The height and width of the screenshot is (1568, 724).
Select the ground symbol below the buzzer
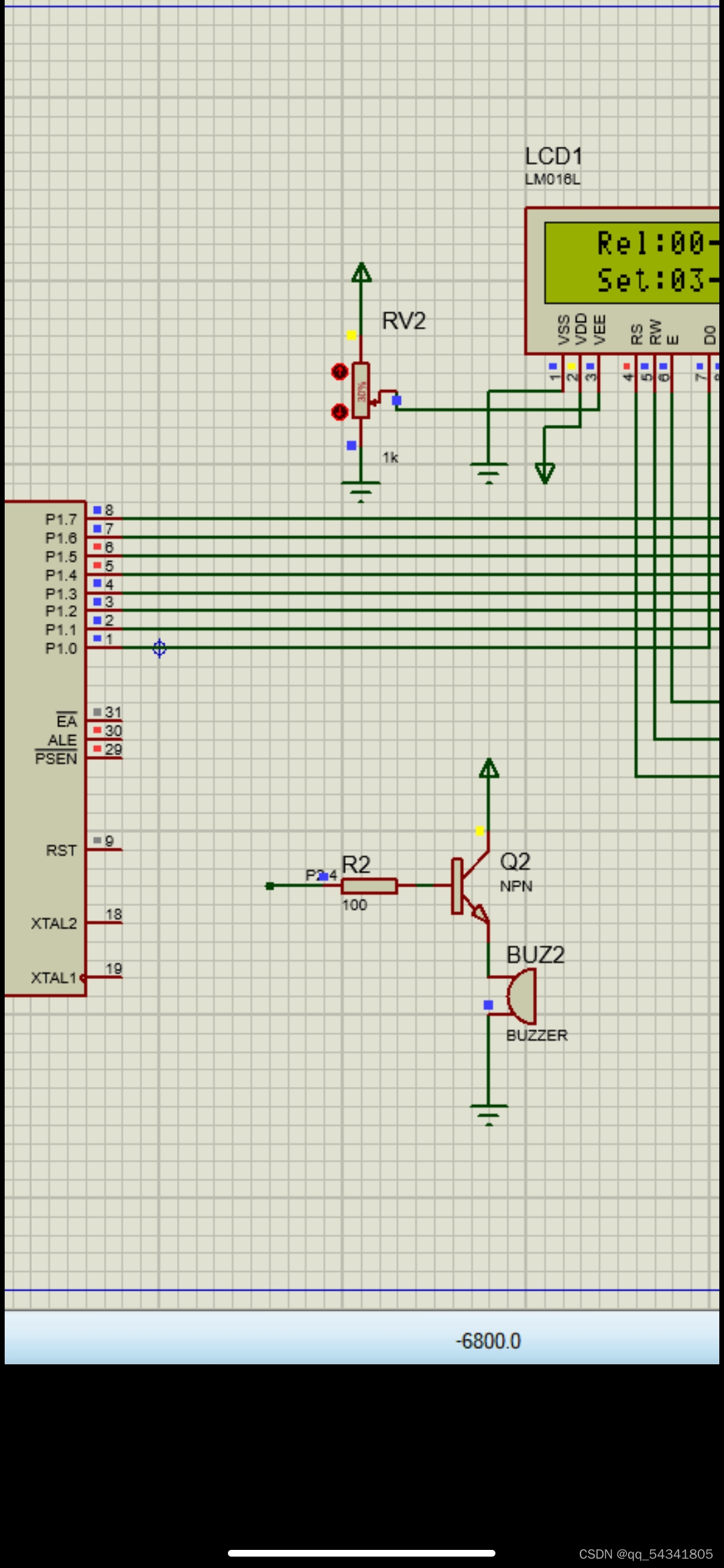pos(489,1115)
